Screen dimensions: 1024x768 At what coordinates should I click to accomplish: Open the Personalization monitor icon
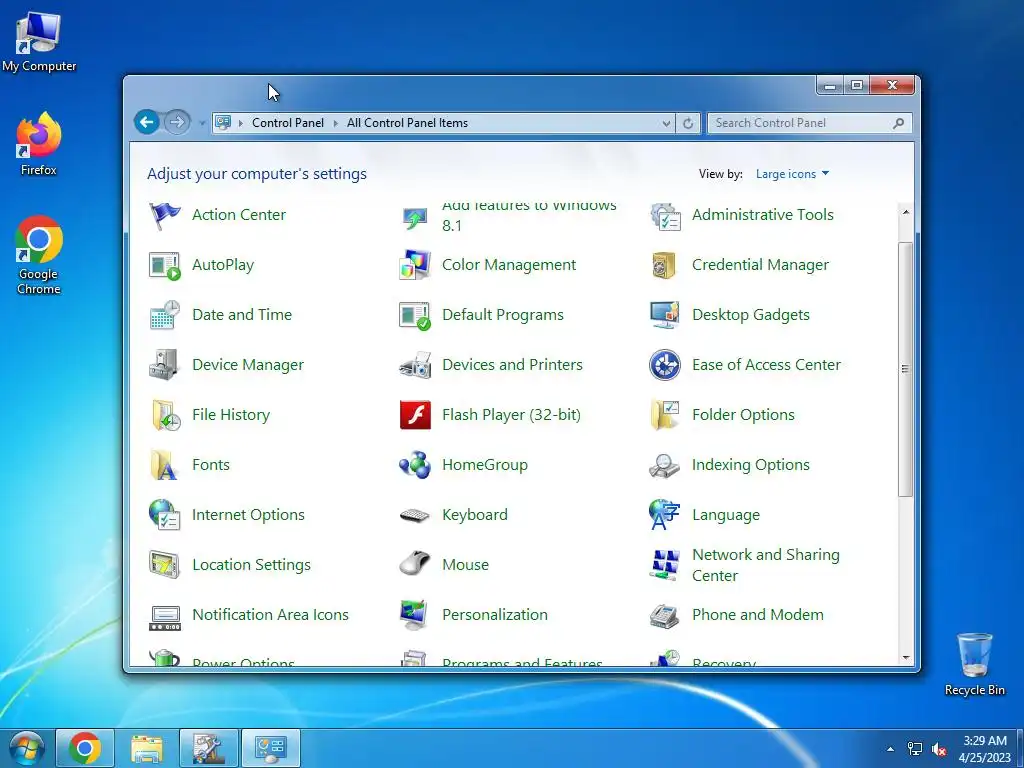click(x=415, y=615)
